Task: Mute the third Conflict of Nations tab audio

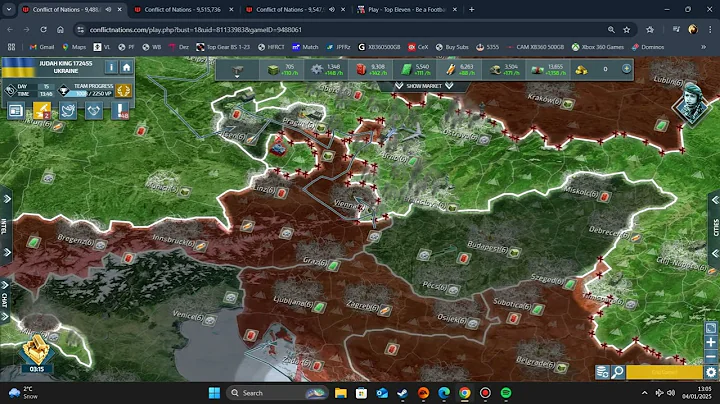Action: (x=332, y=9)
